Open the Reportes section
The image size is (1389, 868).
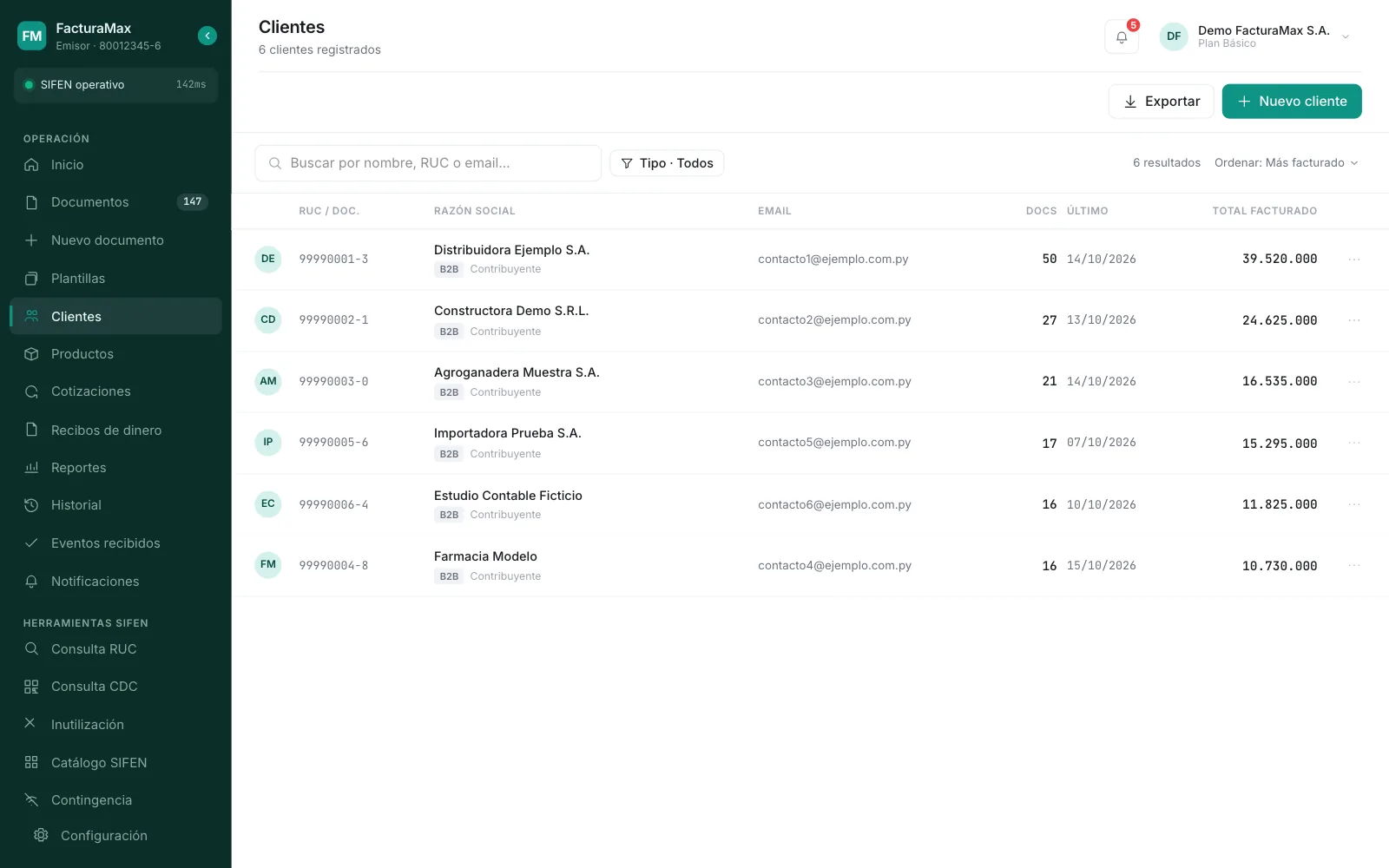(115, 468)
